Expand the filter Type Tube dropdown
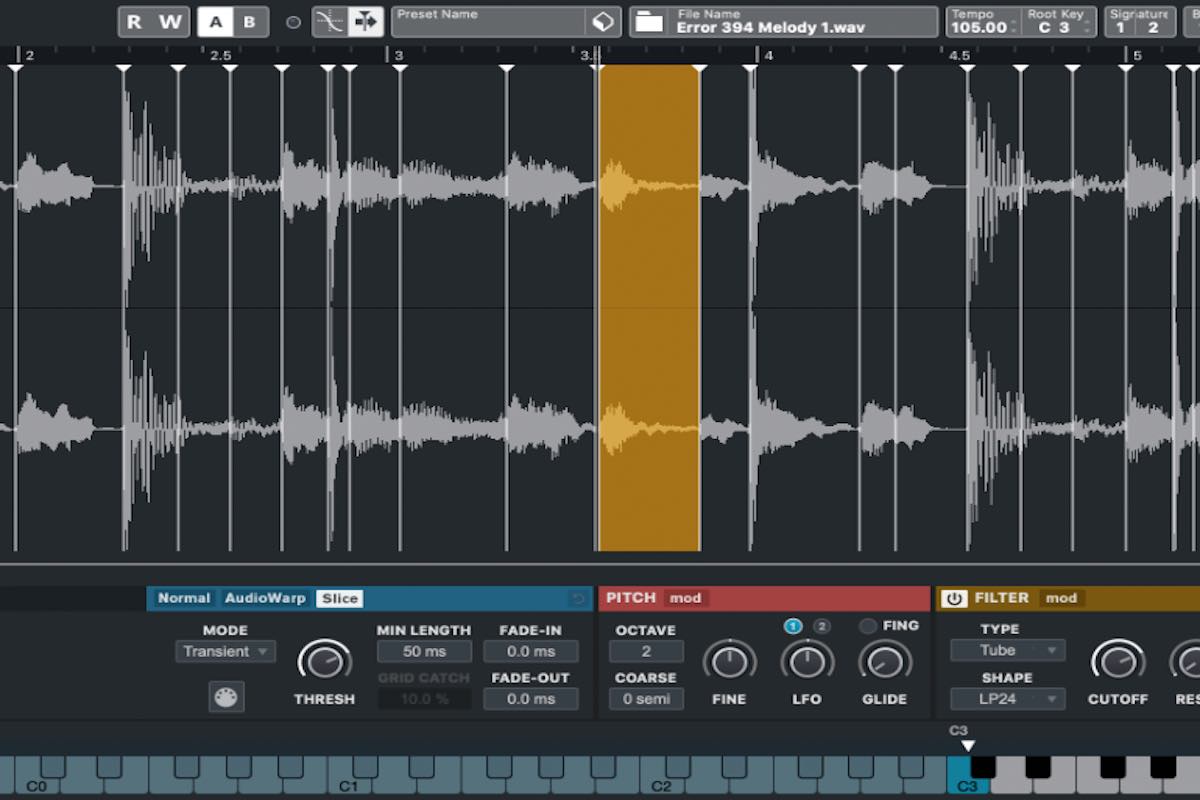 tap(1007, 650)
